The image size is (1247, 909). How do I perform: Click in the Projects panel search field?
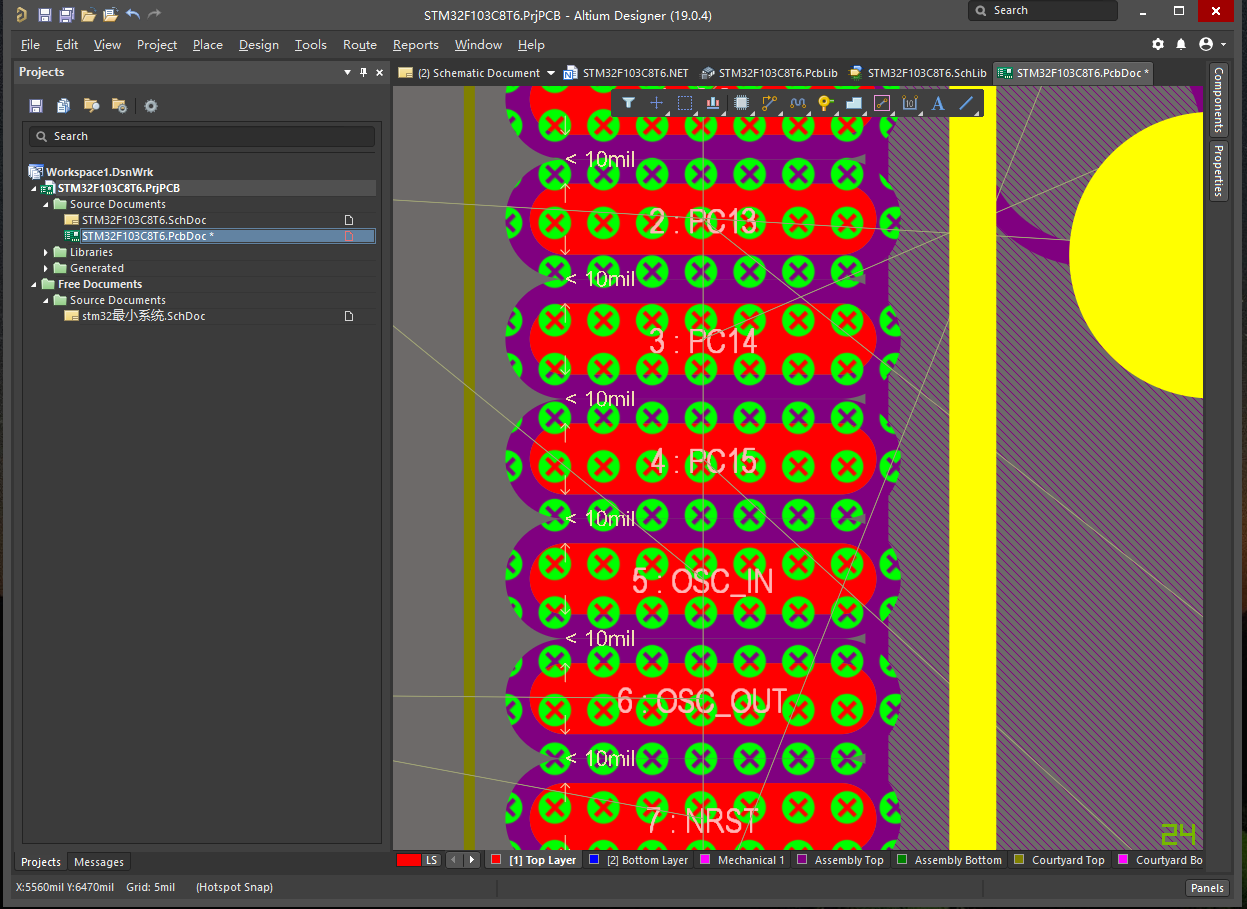201,136
